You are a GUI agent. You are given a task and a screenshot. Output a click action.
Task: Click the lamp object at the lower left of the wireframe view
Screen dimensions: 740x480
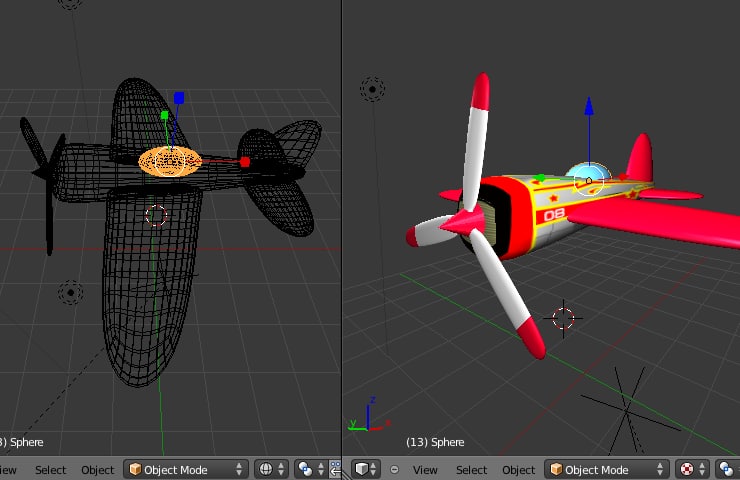(x=71, y=293)
